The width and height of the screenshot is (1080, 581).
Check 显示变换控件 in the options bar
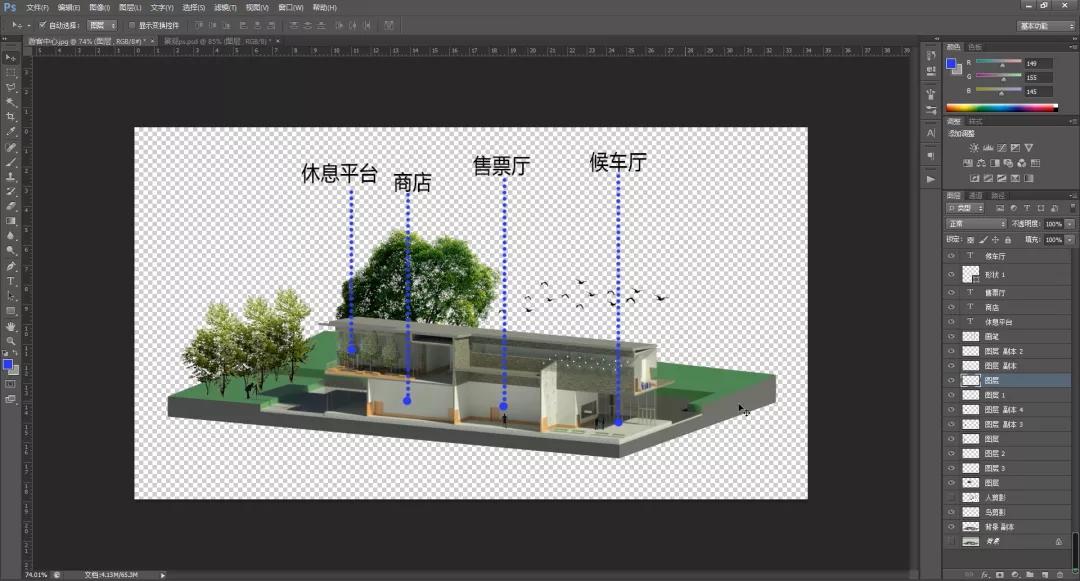pyautogui.click(x=132, y=25)
